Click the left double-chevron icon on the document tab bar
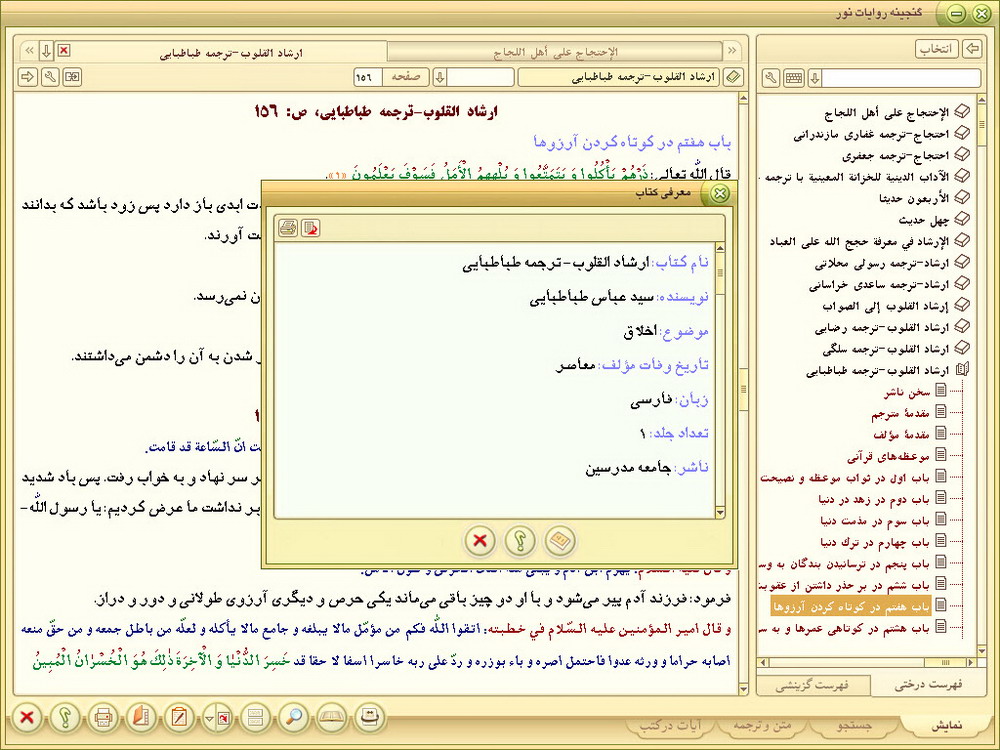1000x750 pixels. pos(29,50)
